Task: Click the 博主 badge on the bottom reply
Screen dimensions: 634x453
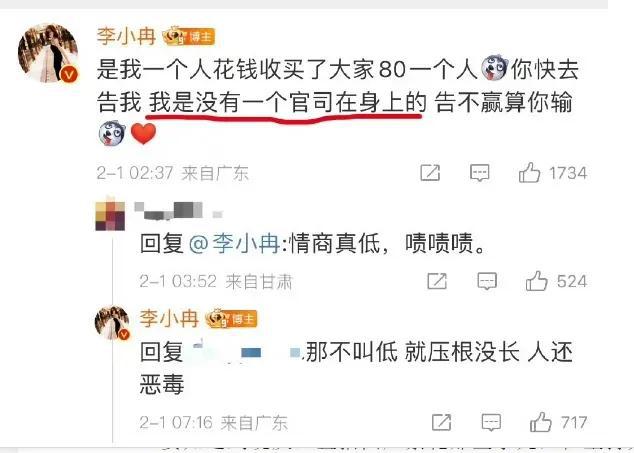Action: (231, 319)
